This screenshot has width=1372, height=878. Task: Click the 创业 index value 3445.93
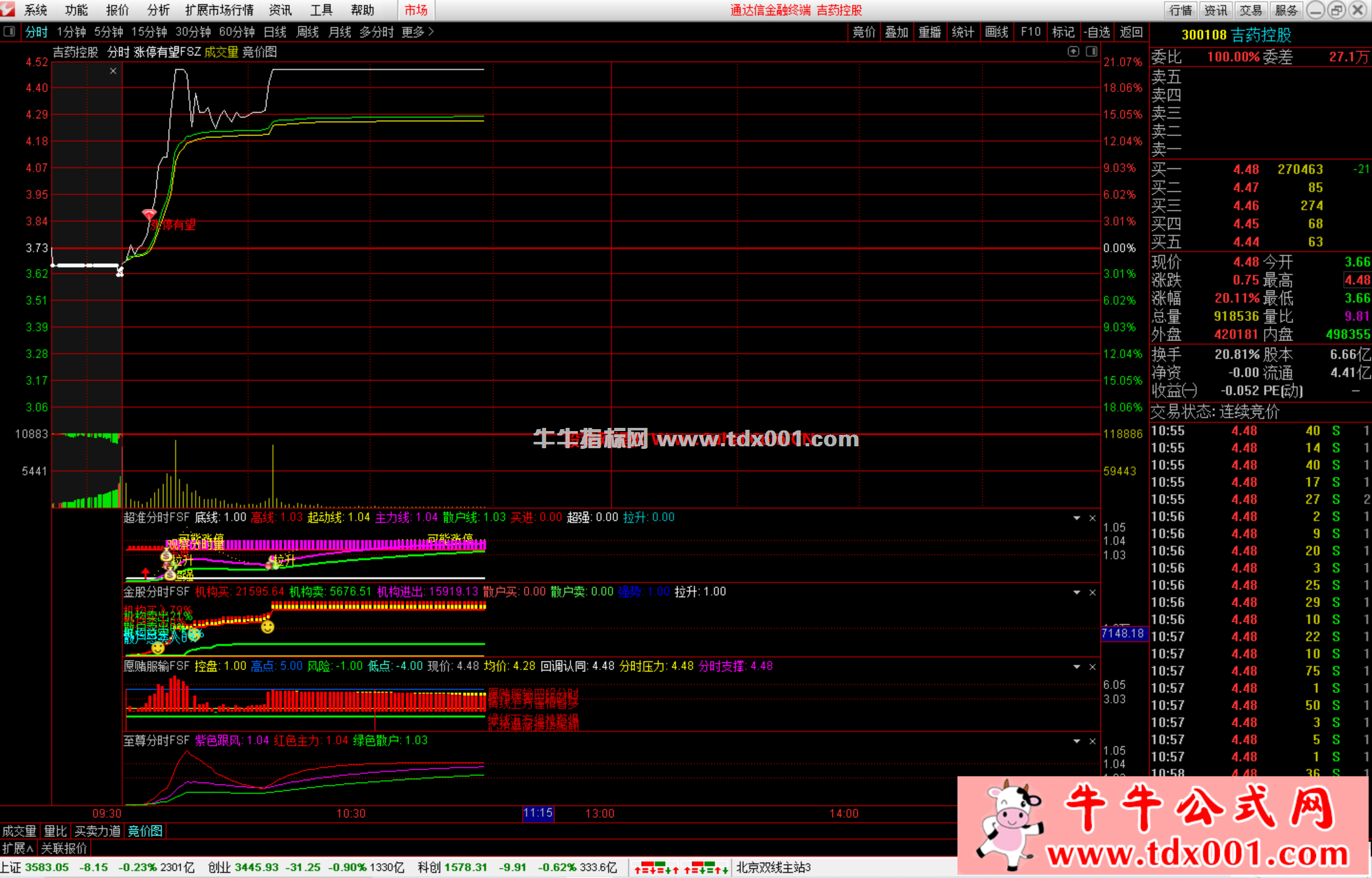tap(257, 868)
